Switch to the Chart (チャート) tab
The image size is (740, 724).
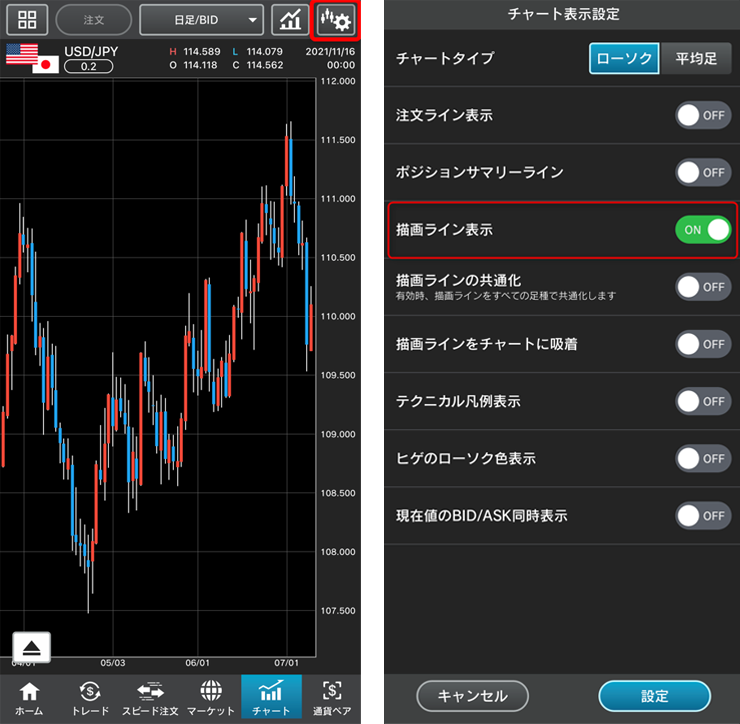click(270, 698)
